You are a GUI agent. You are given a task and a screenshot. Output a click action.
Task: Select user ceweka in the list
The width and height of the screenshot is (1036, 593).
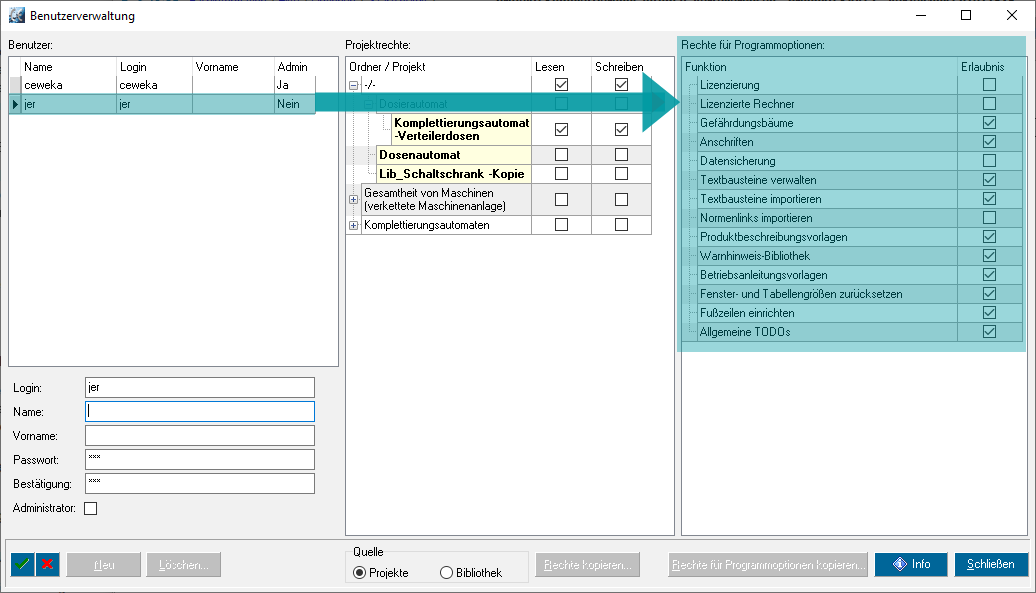point(60,85)
